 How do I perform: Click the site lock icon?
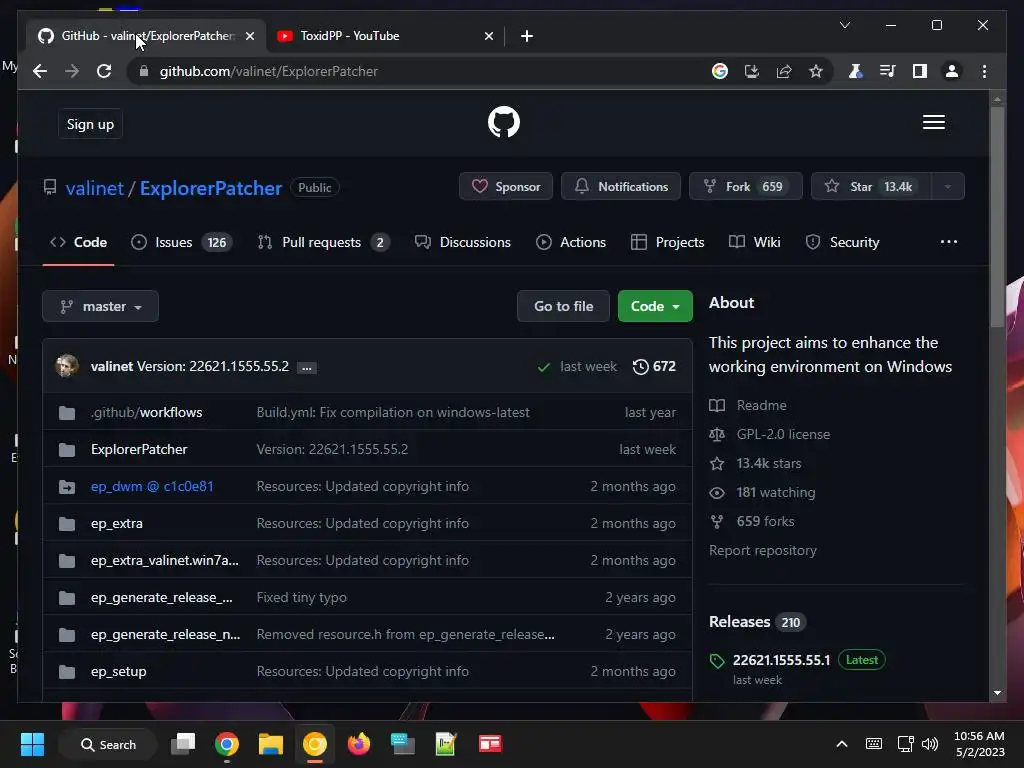tap(144, 71)
